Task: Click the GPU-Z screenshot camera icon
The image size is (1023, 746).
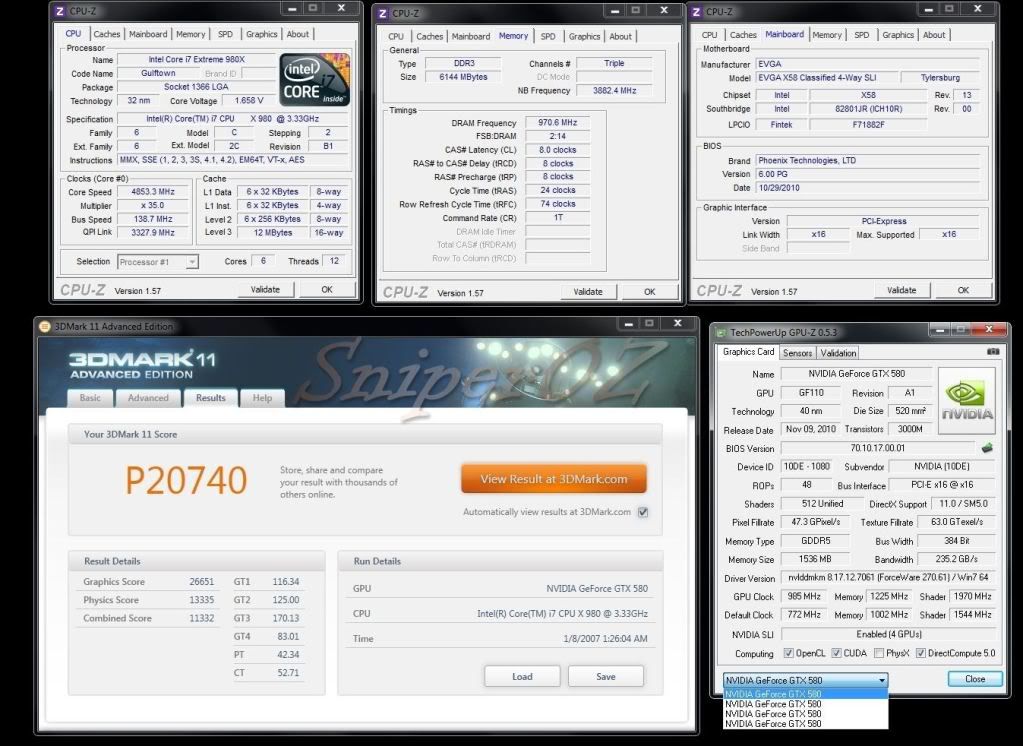Action: pos(993,352)
